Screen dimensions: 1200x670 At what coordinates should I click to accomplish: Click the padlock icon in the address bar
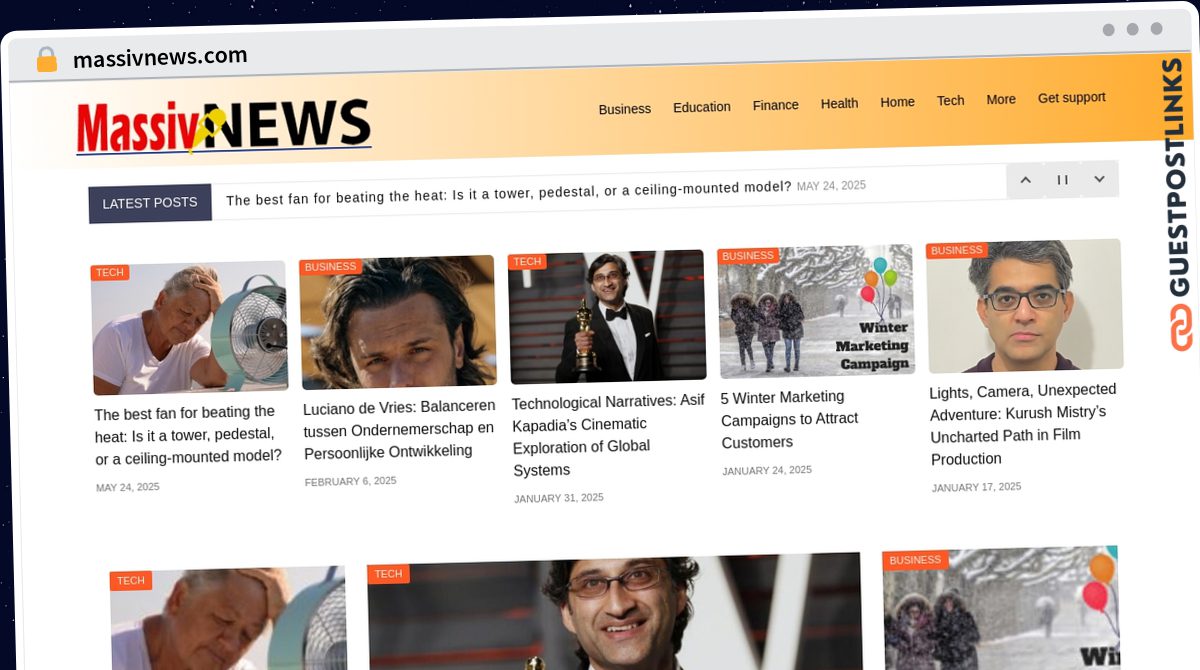pyautogui.click(x=45, y=60)
